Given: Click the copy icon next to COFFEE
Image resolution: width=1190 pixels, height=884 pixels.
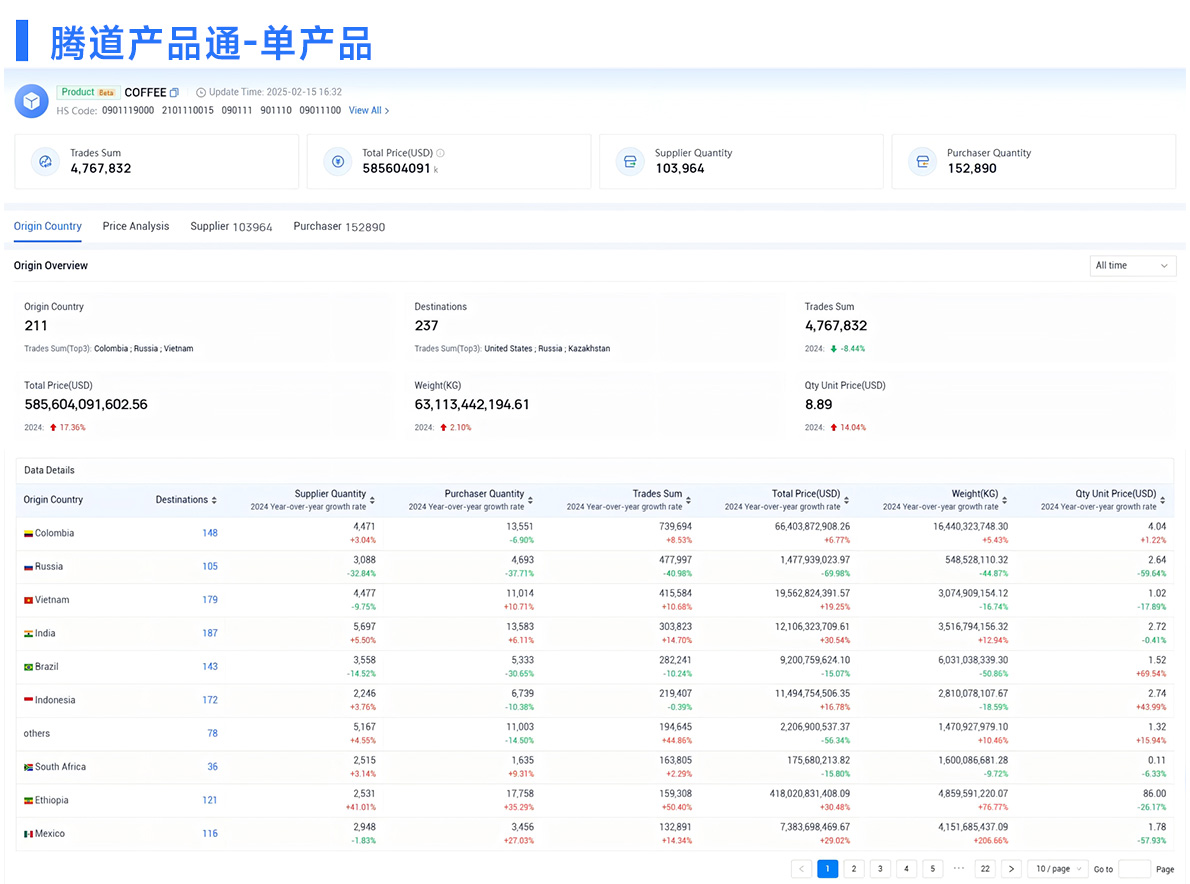Looking at the screenshot, I should coord(175,93).
